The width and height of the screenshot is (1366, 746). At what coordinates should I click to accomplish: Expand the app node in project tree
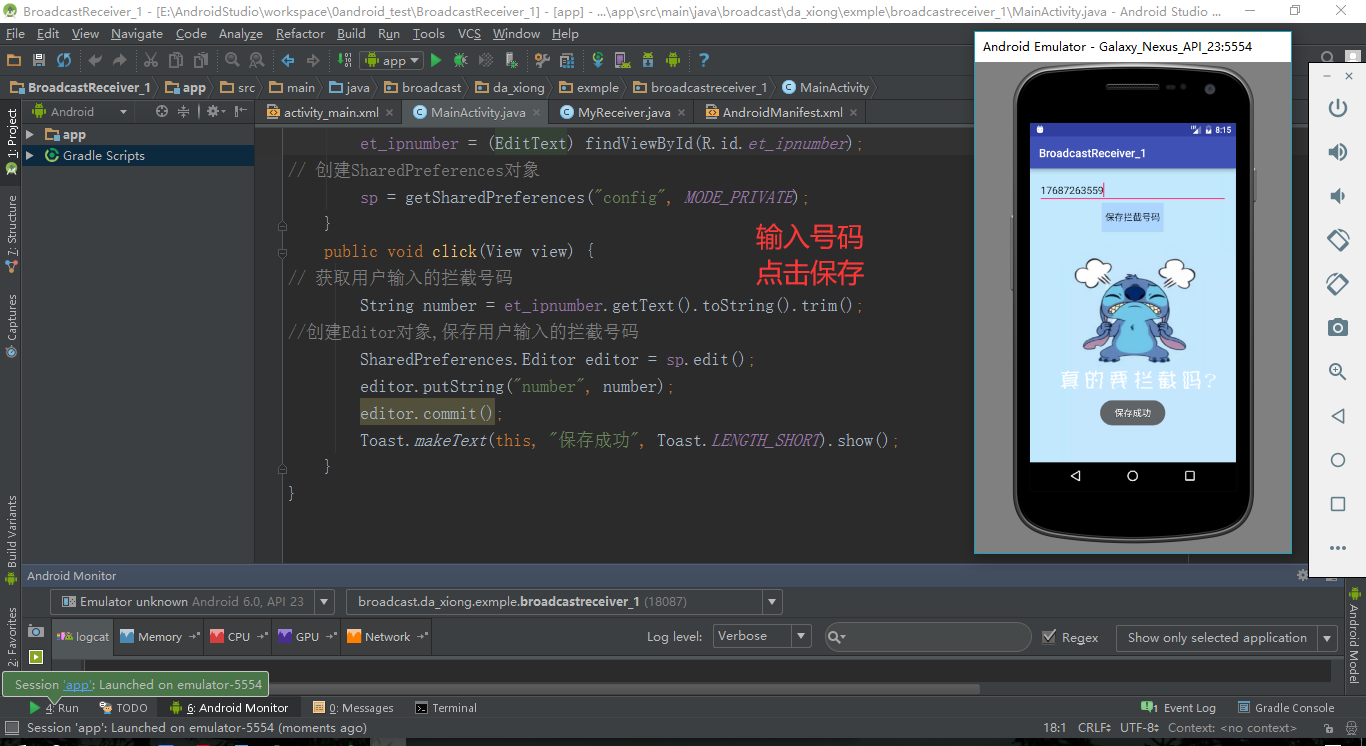(x=30, y=134)
